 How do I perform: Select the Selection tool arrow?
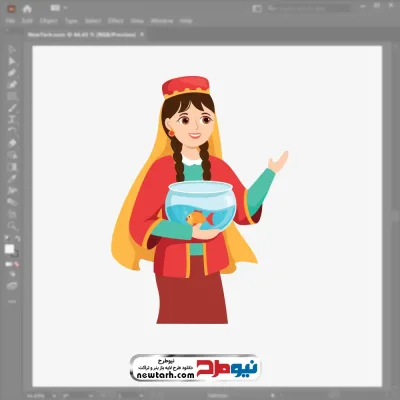point(12,49)
